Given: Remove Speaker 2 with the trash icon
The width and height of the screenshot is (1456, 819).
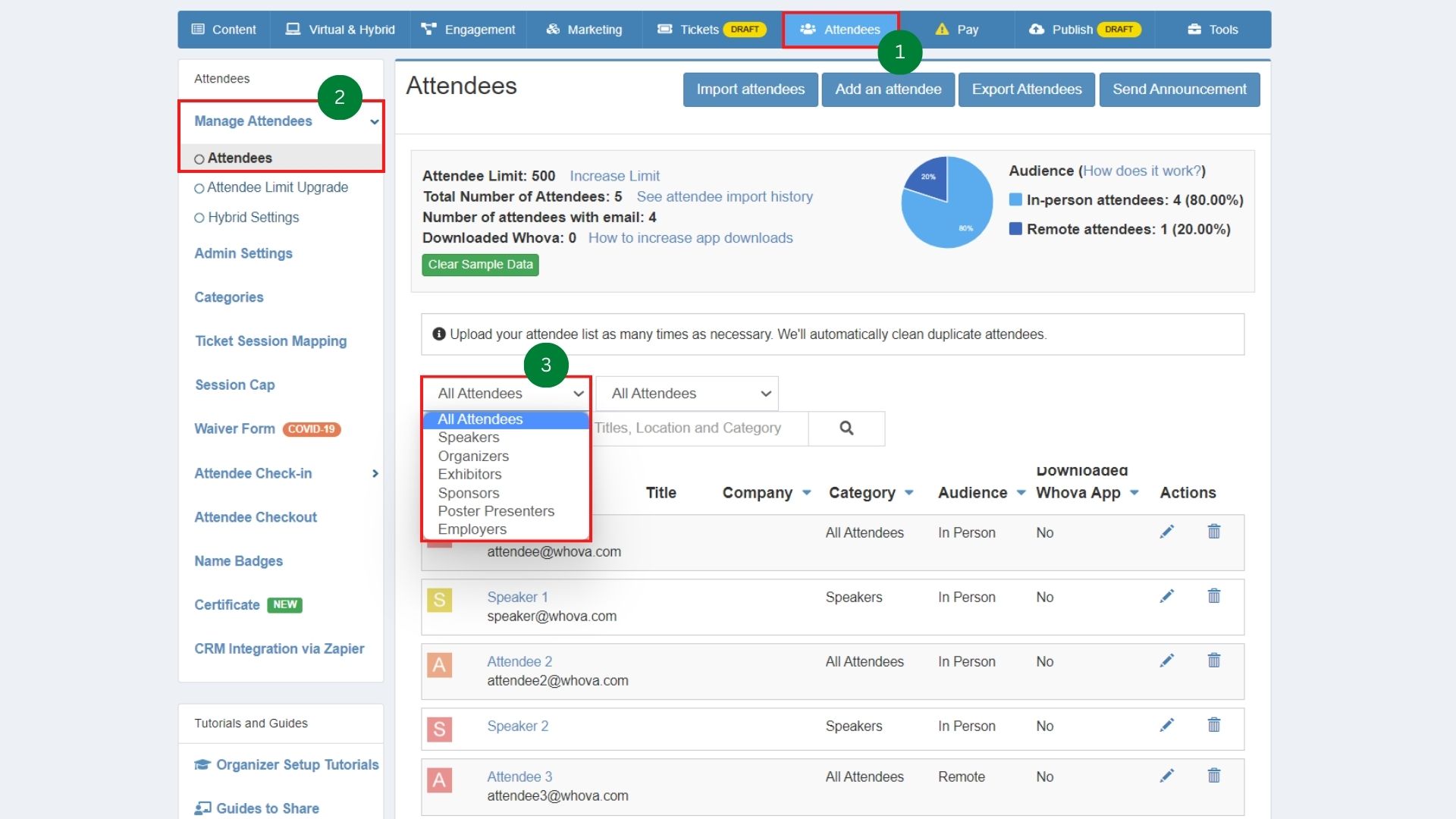Looking at the screenshot, I should point(1214,725).
